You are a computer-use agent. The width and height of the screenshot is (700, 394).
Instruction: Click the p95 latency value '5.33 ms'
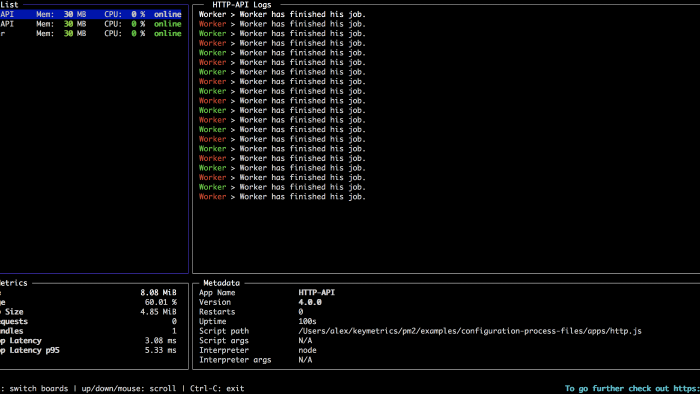(x=161, y=350)
